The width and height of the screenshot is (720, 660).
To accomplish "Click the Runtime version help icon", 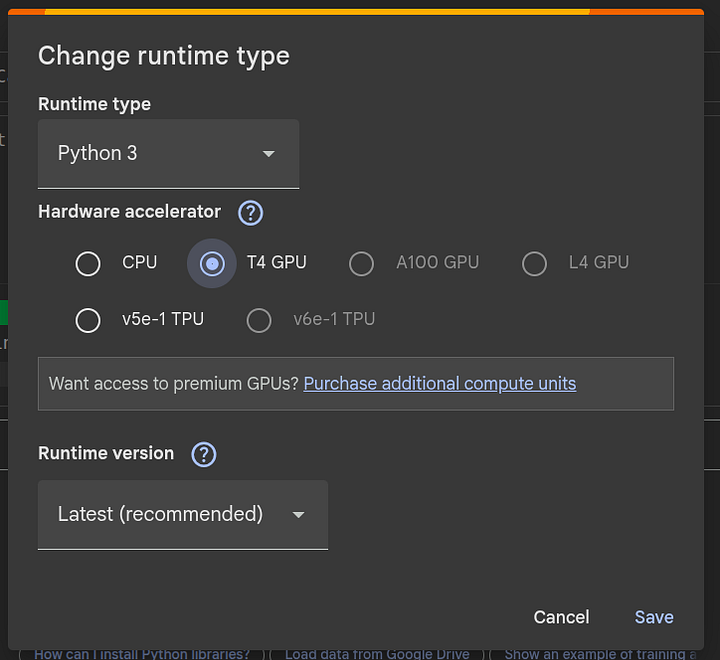I will point(204,454).
